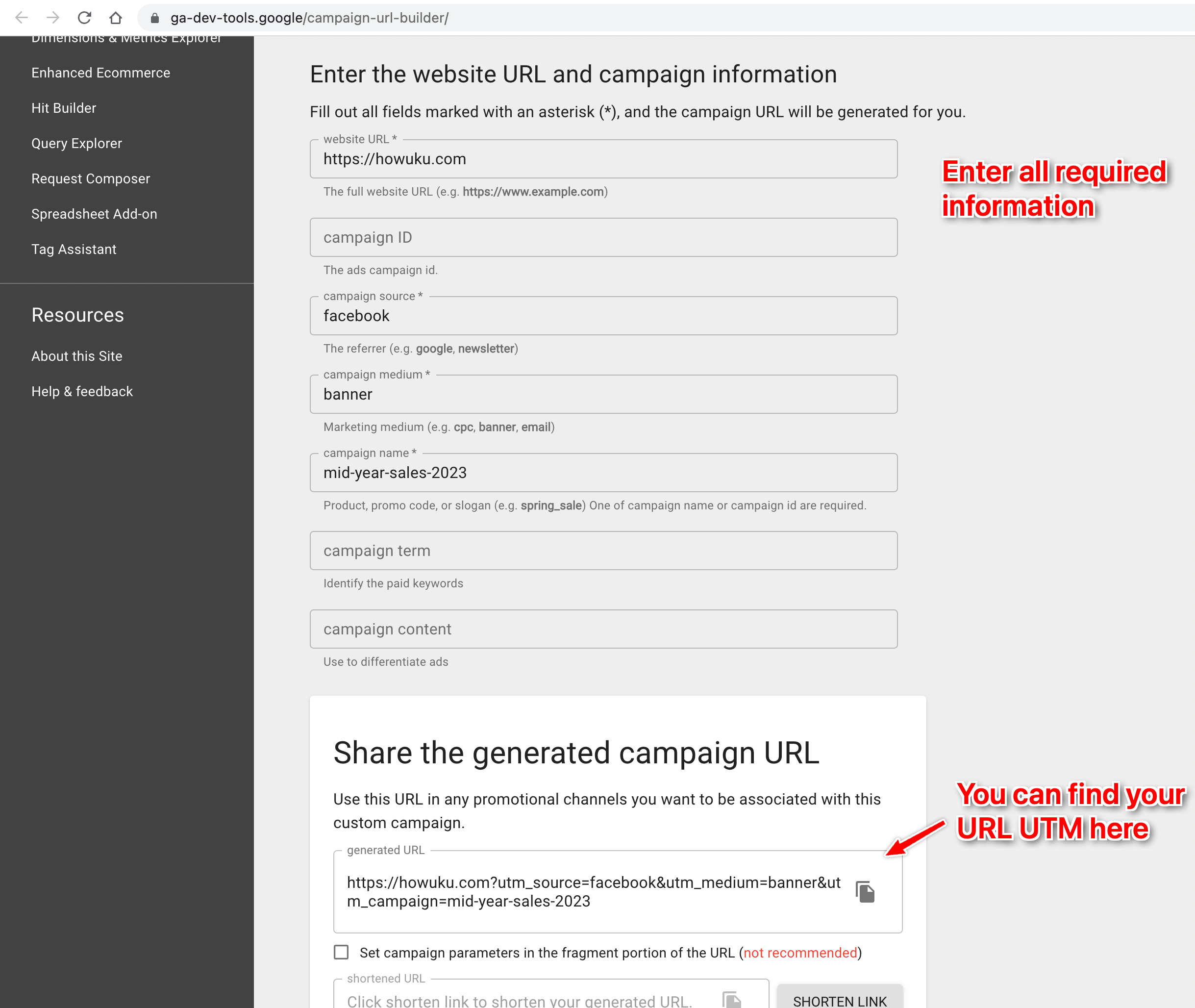Click the browser forward arrow

[x=53, y=18]
